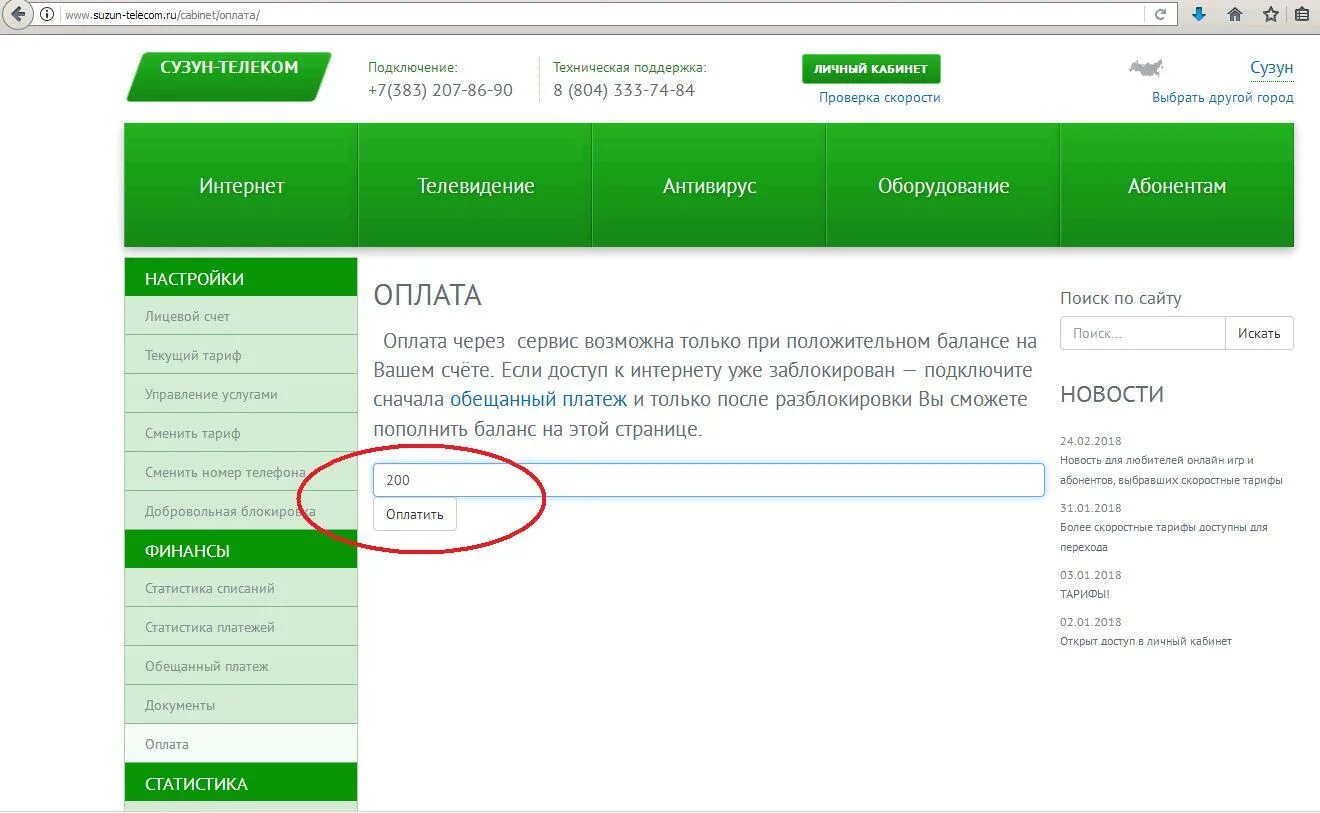1320x813 pixels.
Task: Open Статистика платежей sidebar item
Action: (x=241, y=627)
